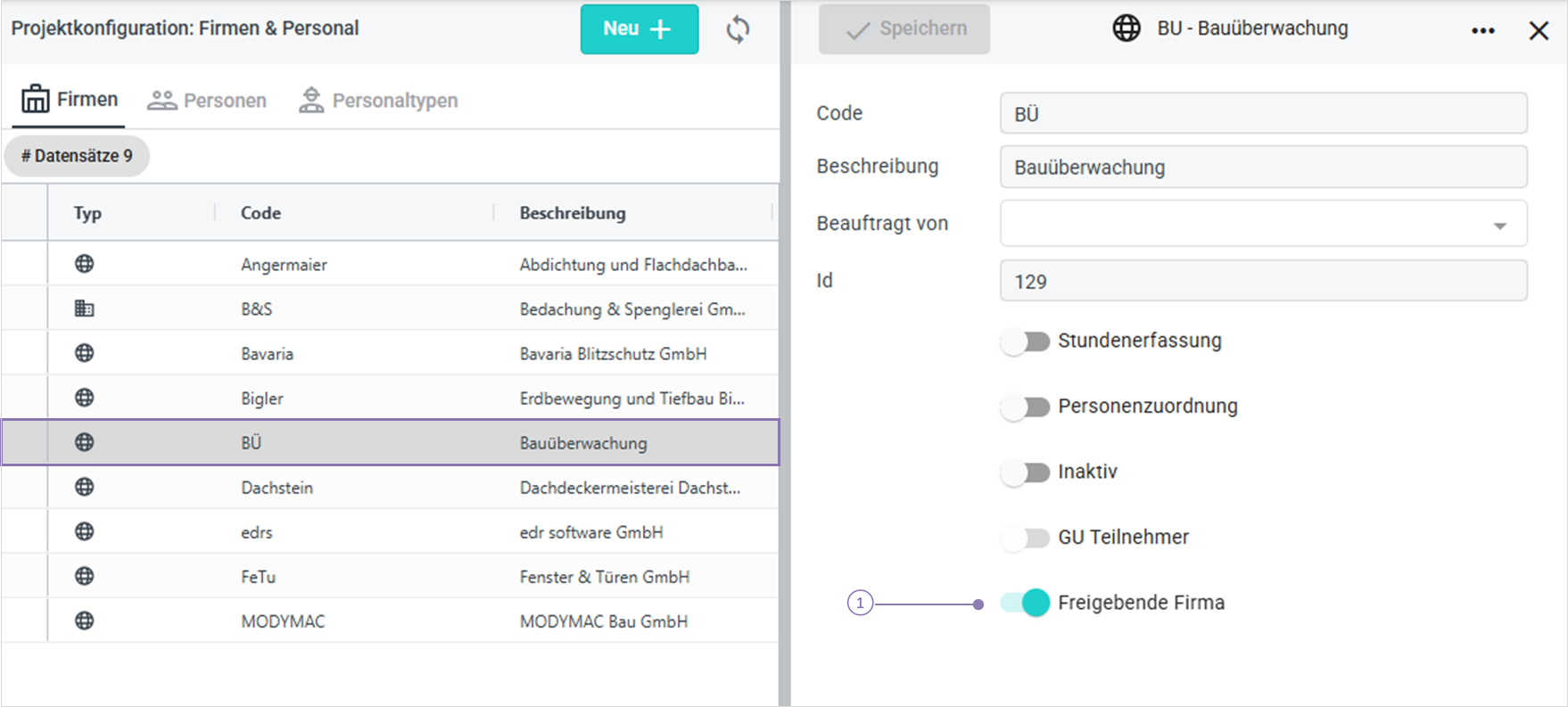Image resolution: width=1568 pixels, height=707 pixels.
Task: Sort by the Code column header
Action: coord(261,213)
